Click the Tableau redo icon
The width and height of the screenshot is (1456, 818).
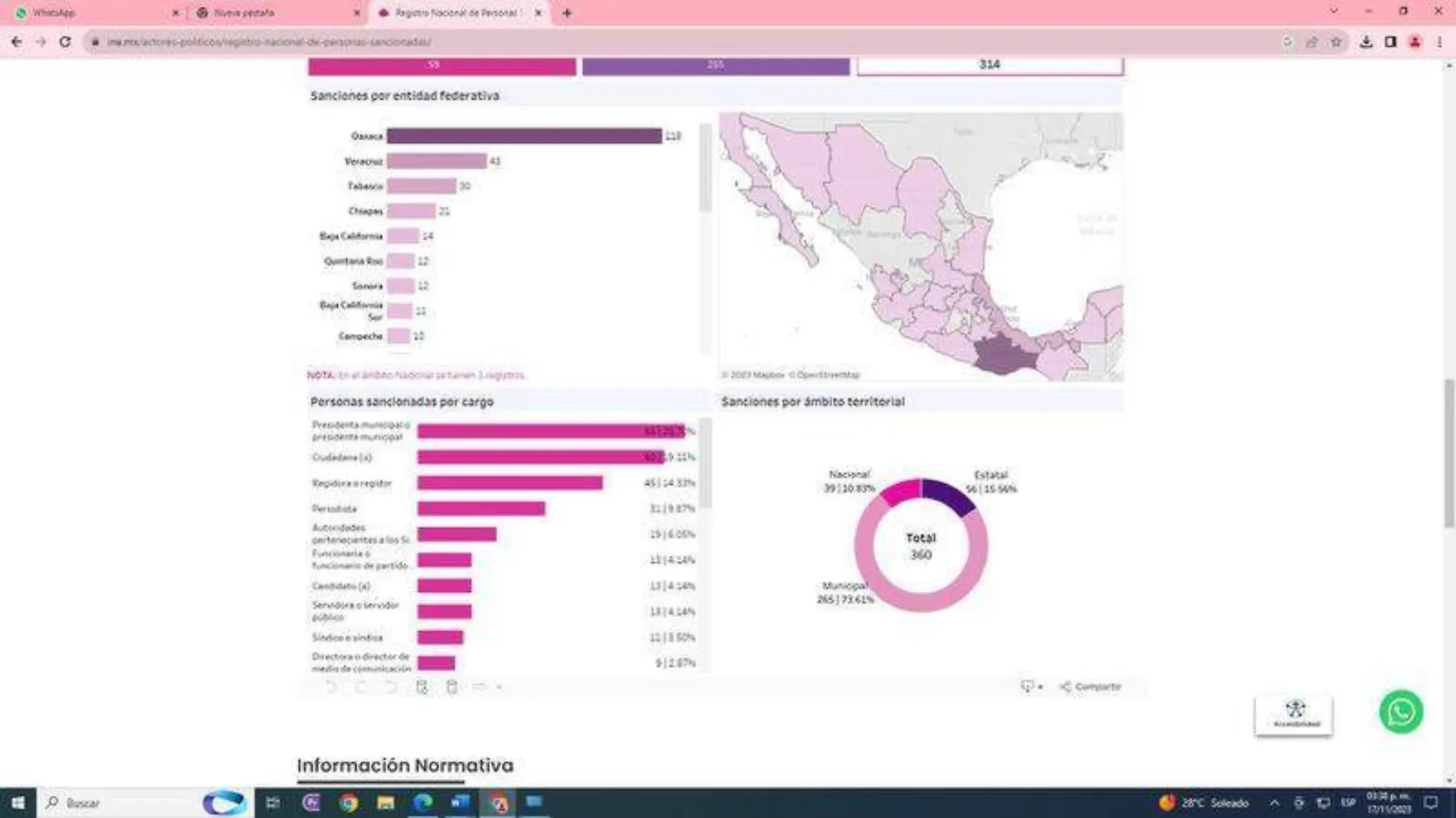coord(361,687)
